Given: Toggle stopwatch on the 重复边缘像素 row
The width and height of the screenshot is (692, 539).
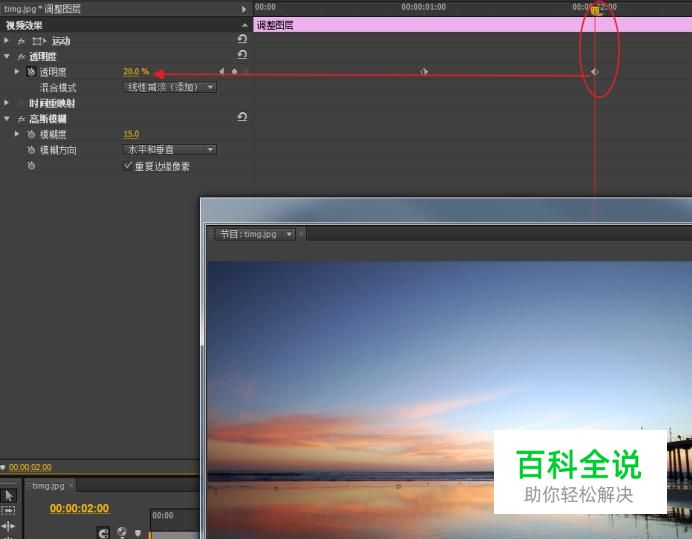Looking at the screenshot, I should point(31,166).
